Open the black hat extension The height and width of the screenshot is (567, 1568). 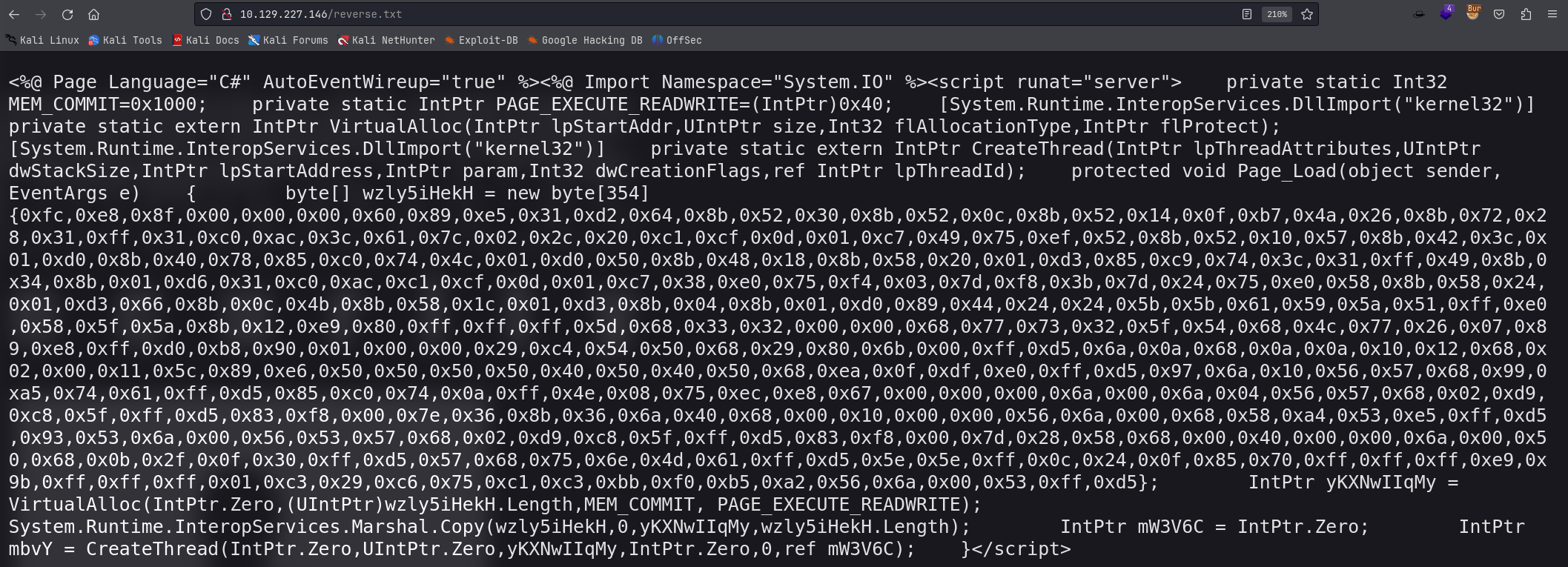(1419, 14)
